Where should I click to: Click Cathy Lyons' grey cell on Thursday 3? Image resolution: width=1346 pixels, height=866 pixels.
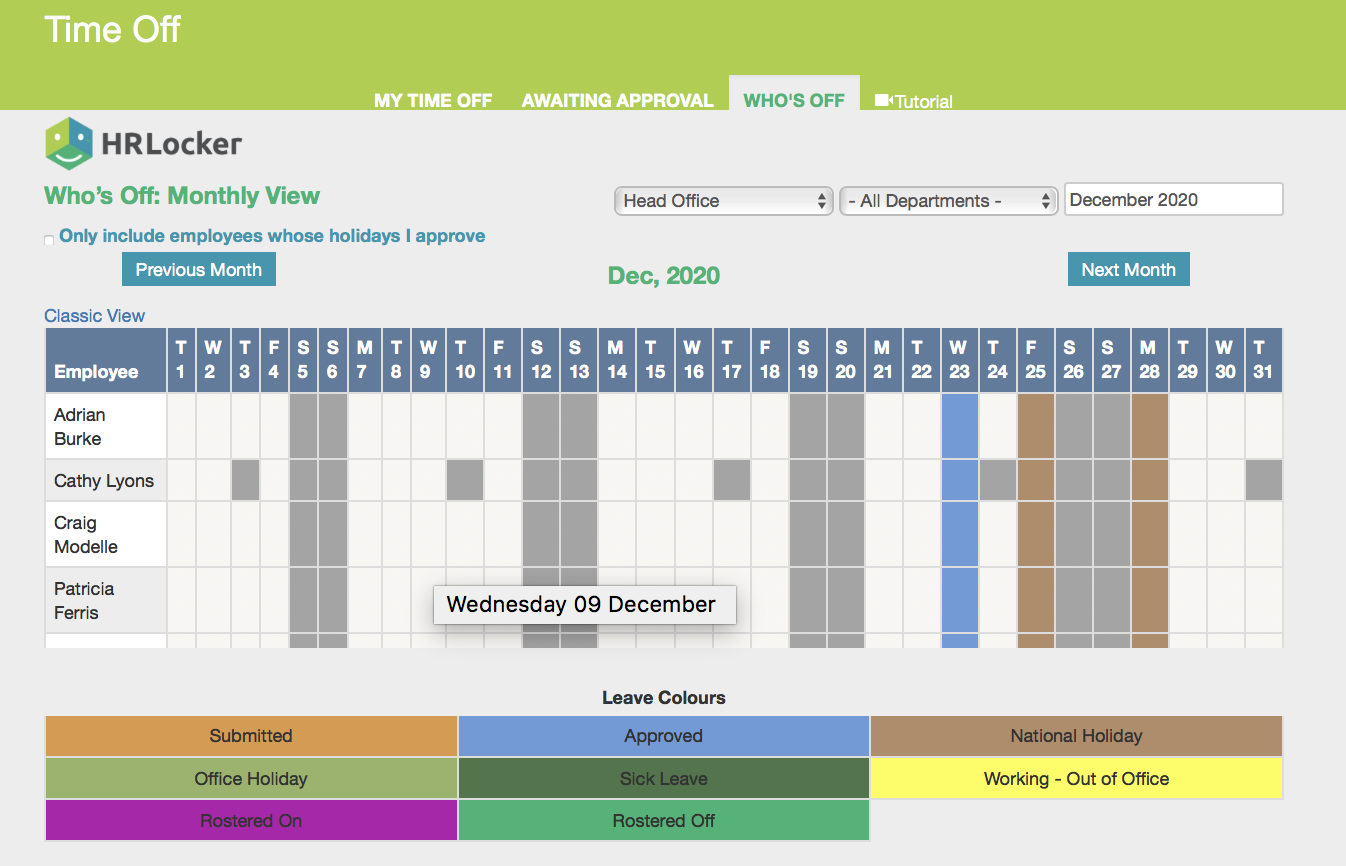click(245, 480)
